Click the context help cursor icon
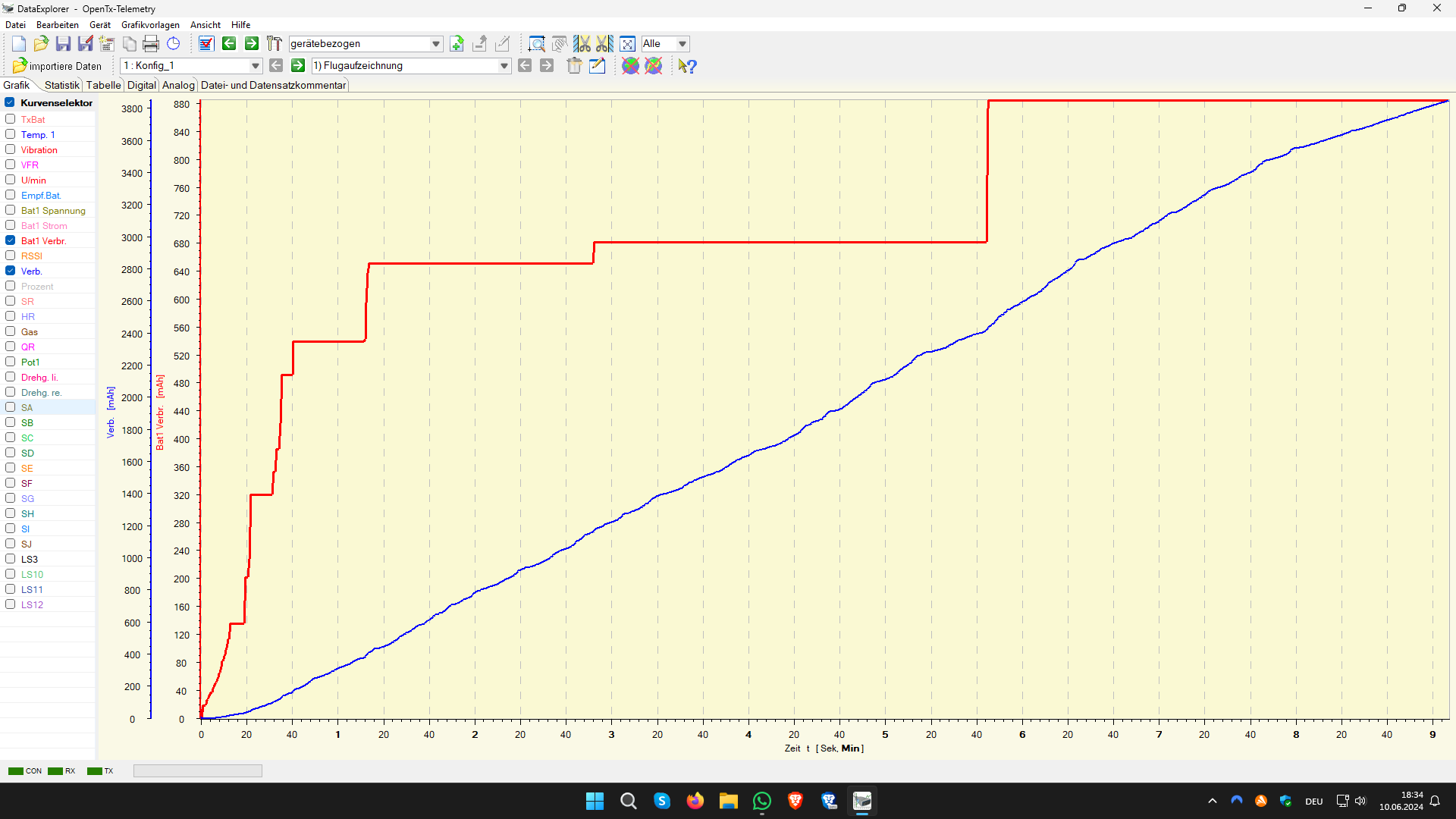 point(687,66)
